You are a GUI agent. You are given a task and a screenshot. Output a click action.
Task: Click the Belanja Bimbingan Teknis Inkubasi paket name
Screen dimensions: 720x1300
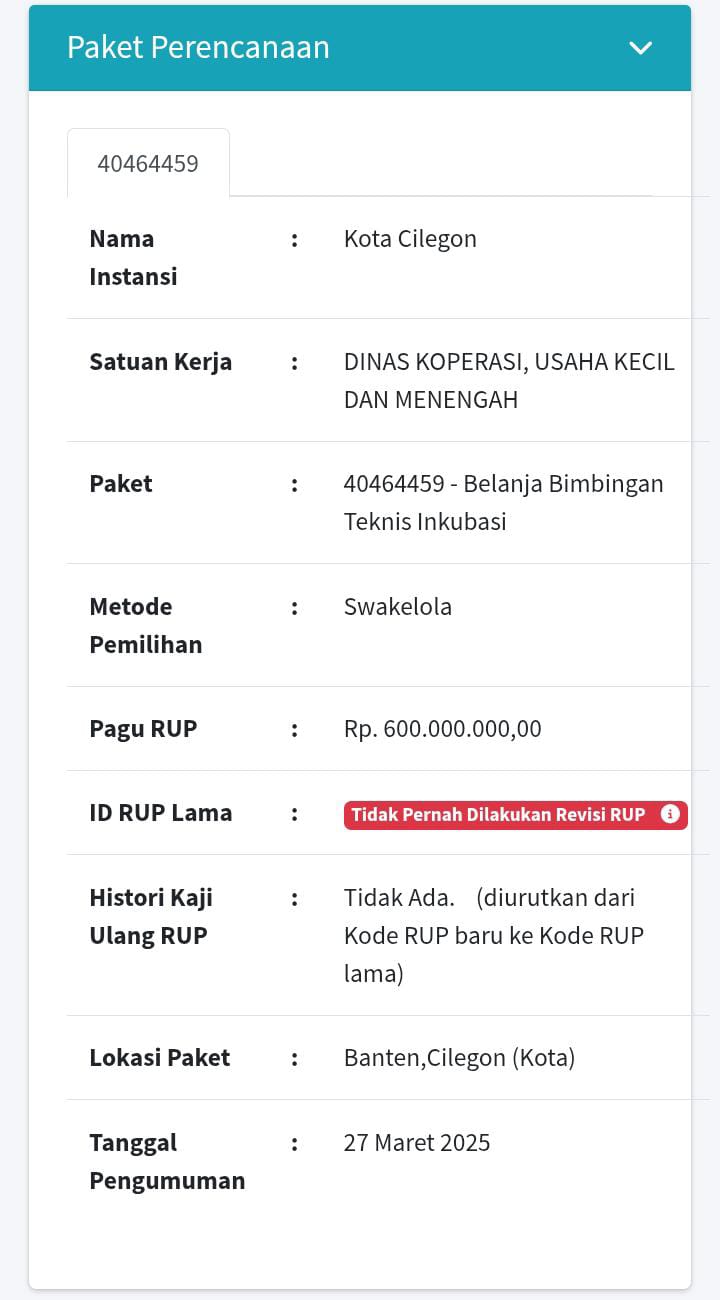tap(503, 502)
